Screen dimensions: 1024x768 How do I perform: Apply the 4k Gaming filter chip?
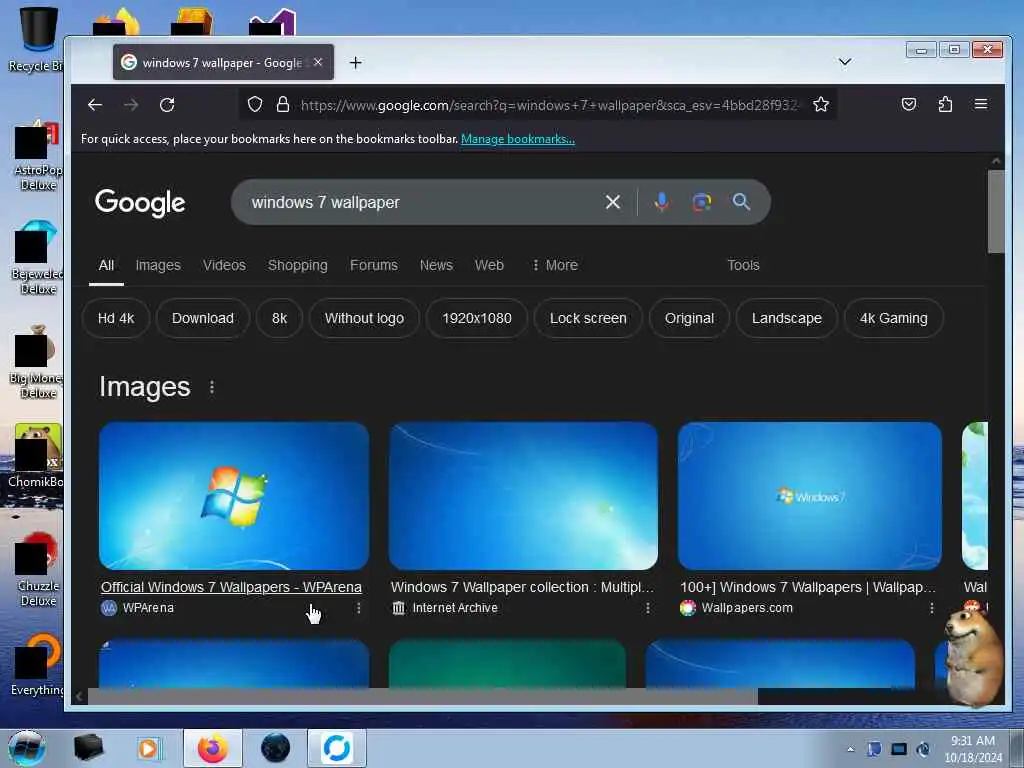[x=893, y=318]
